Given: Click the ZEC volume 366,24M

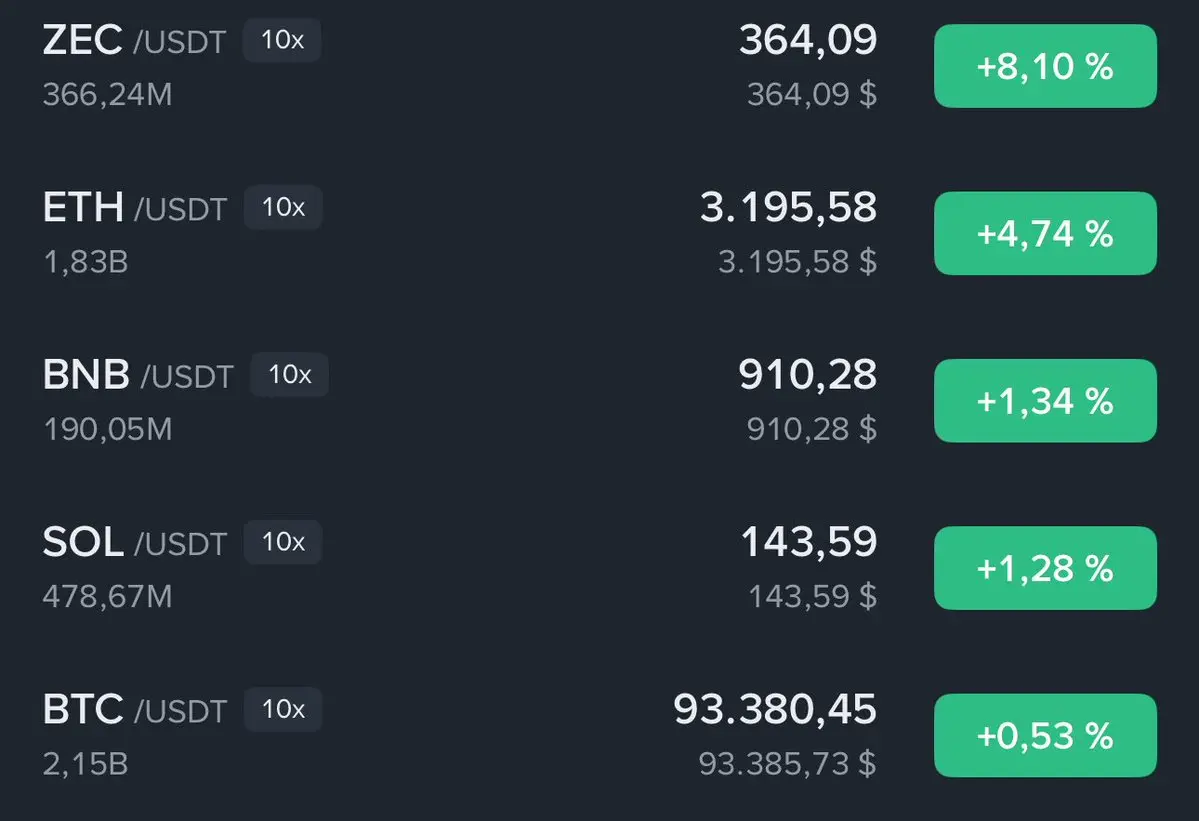Looking at the screenshot, I should click(x=108, y=95).
